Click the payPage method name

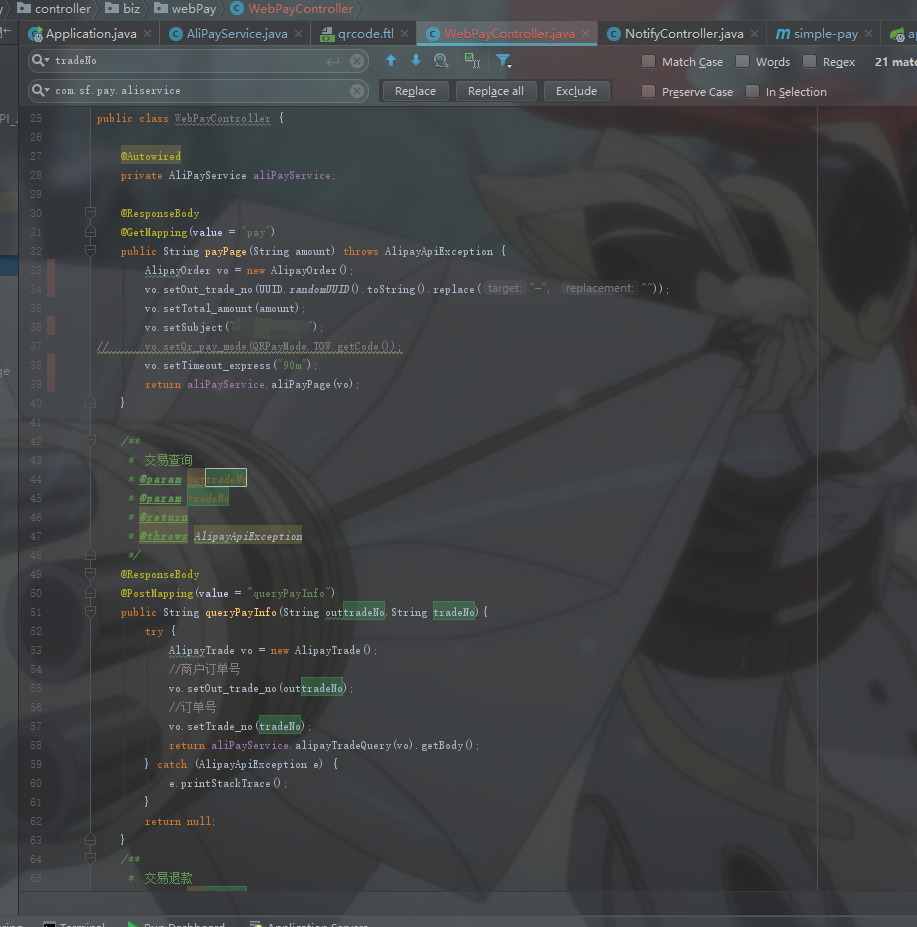[225, 251]
